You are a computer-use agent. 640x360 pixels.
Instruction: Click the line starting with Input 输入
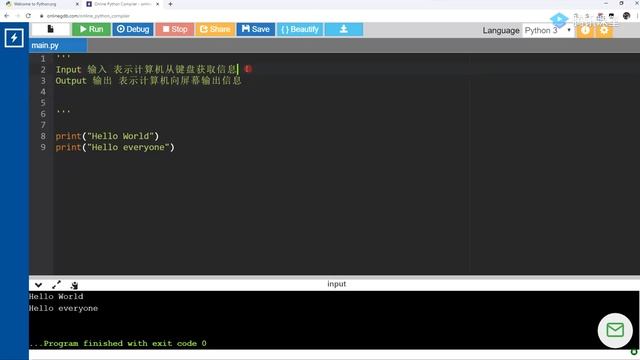[x=147, y=69]
